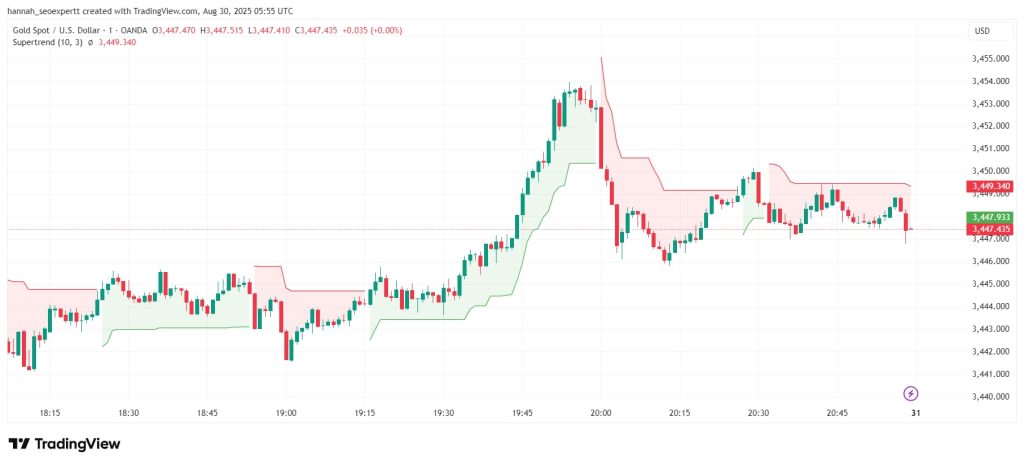Click the TradingView logo at bottom left
Image resolution: width=1024 pixels, height=465 pixels.
tap(64, 444)
